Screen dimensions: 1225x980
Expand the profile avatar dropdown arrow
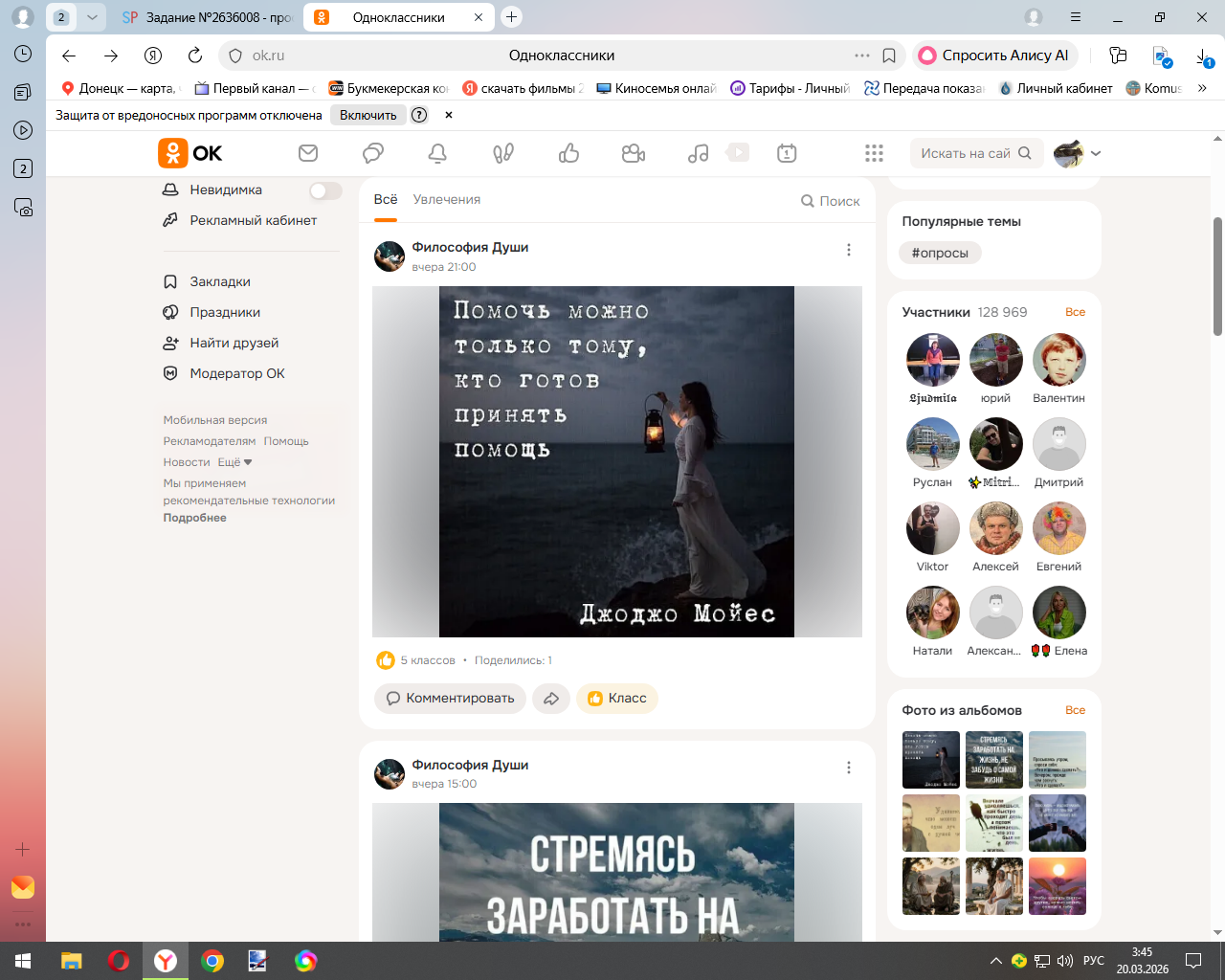(1096, 153)
